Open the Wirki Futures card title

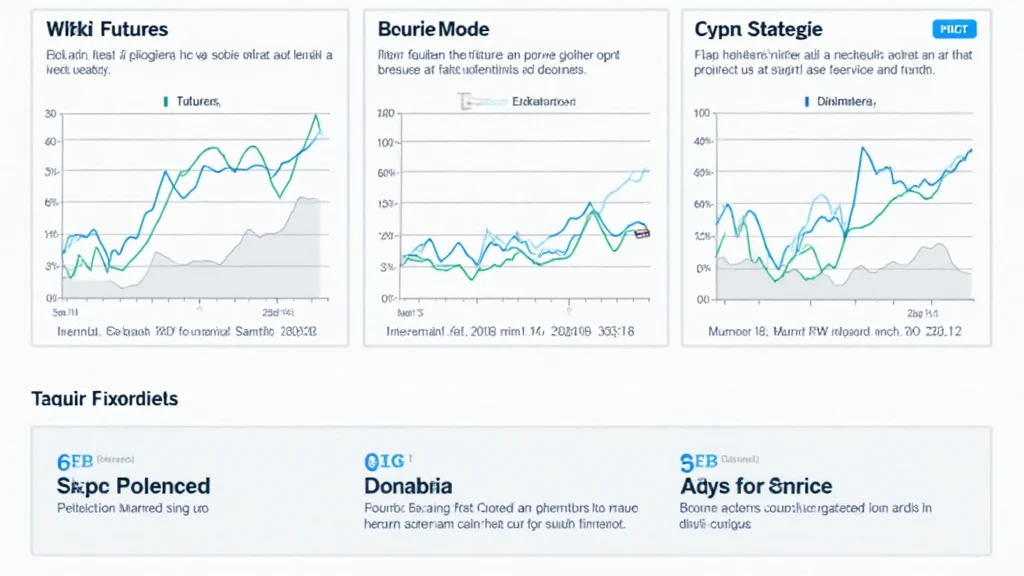pyautogui.click(x=107, y=30)
